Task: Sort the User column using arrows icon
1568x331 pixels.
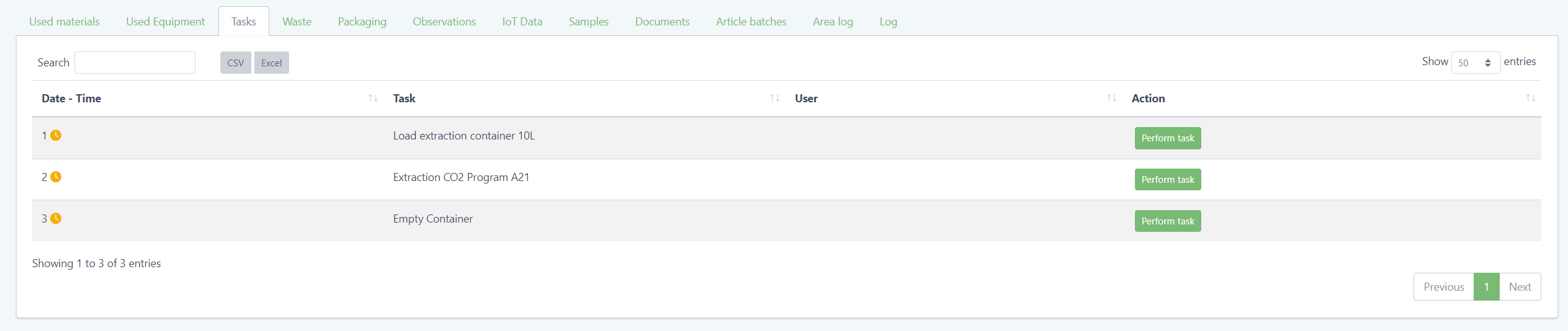Action: 1111,98
